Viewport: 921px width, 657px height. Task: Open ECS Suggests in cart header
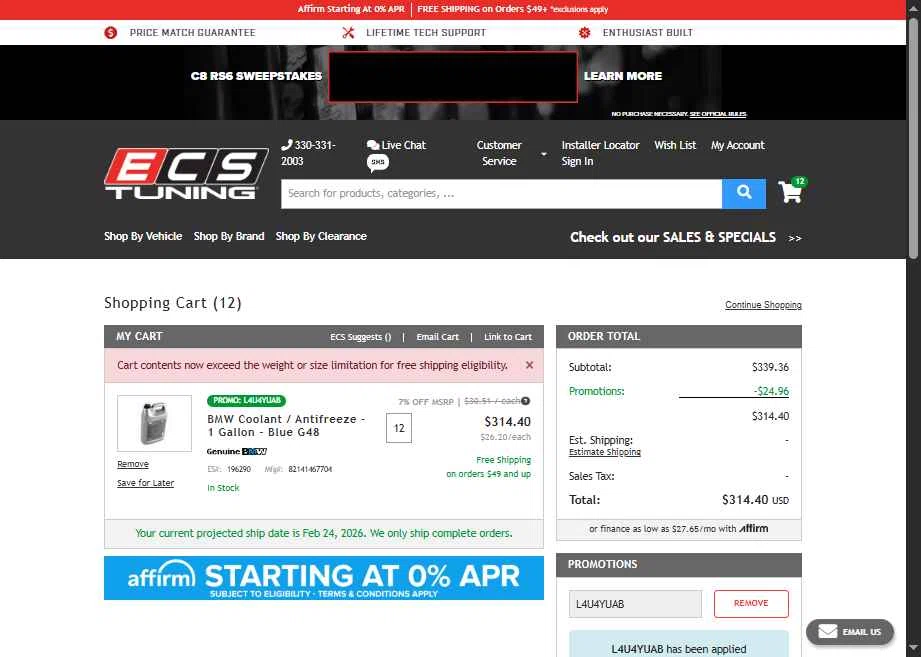(361, 337)
